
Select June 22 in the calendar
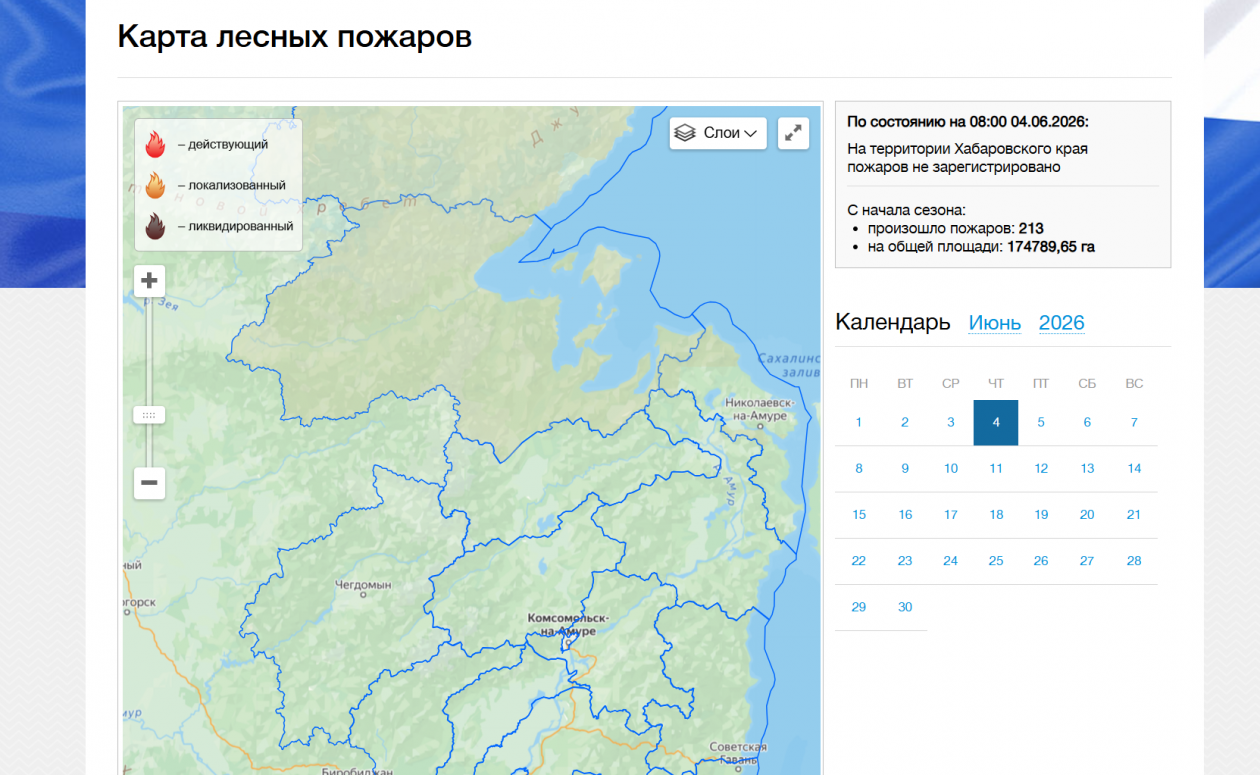point(859,561)
